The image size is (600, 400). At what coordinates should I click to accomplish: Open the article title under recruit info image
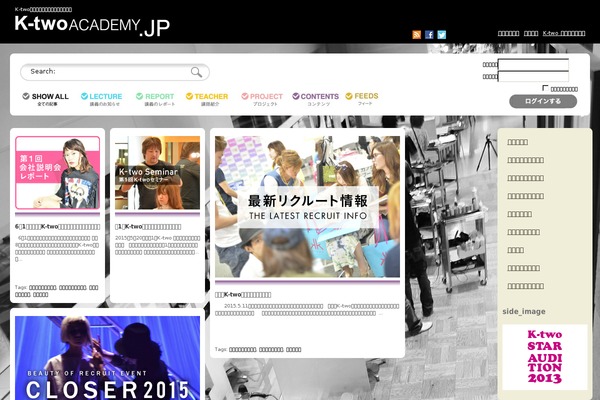click(x=243, y=295)
